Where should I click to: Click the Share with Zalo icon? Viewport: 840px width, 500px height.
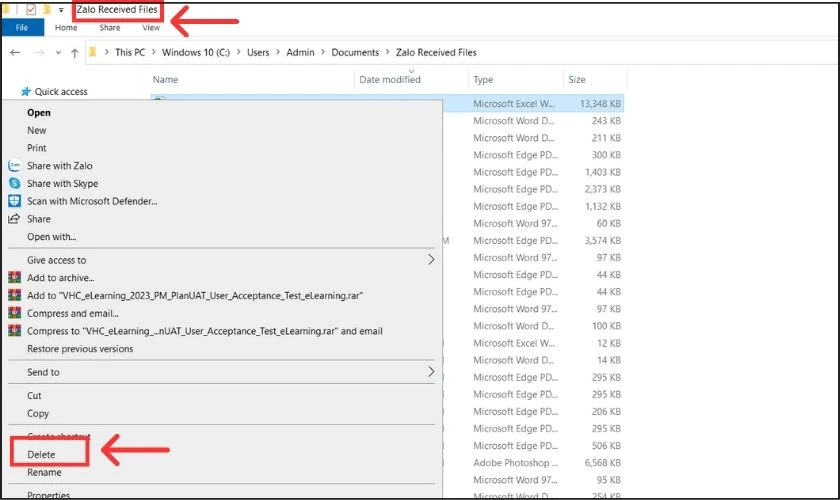[14, 166]
